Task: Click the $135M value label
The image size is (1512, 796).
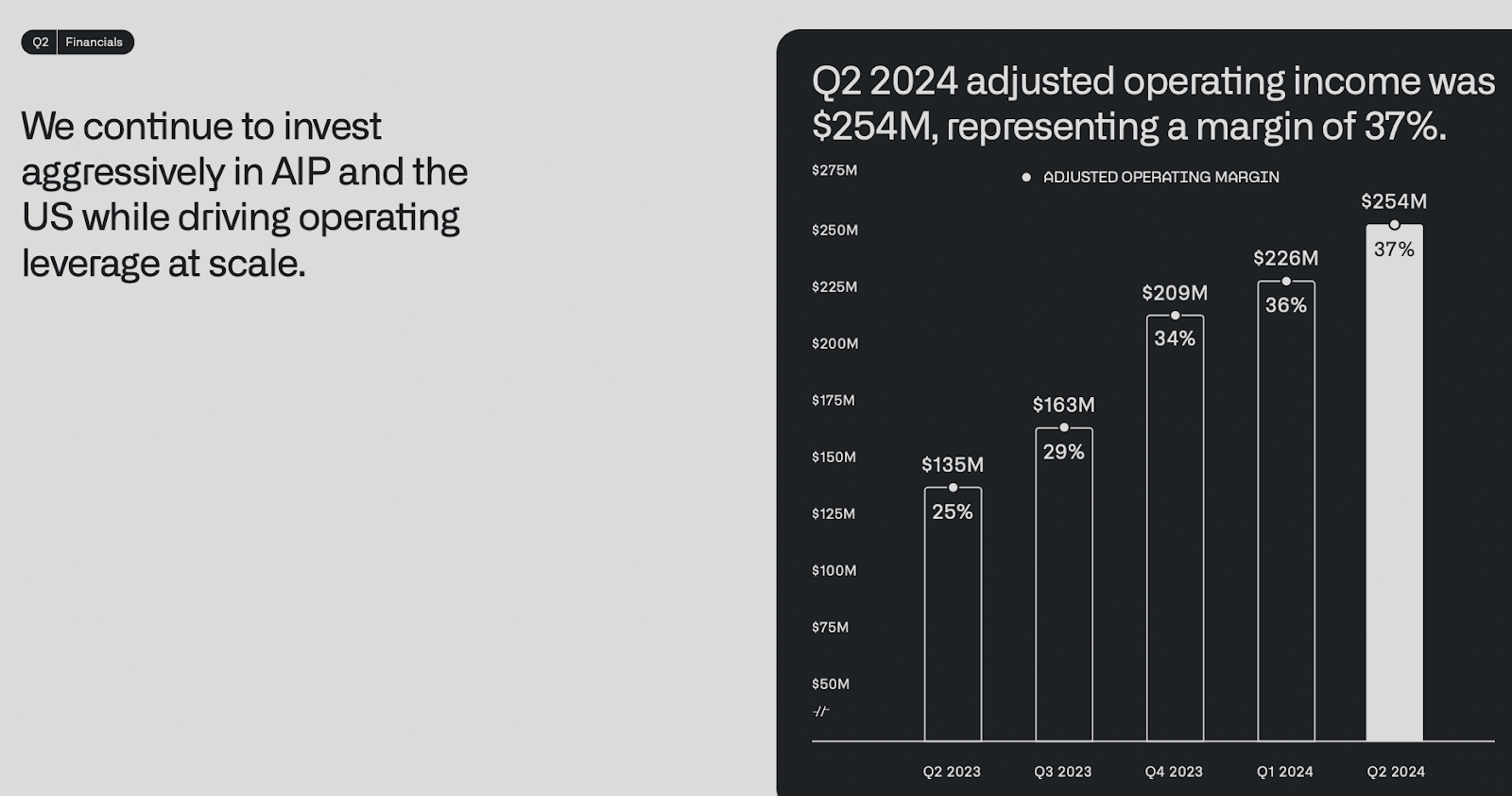Action: 953,465
